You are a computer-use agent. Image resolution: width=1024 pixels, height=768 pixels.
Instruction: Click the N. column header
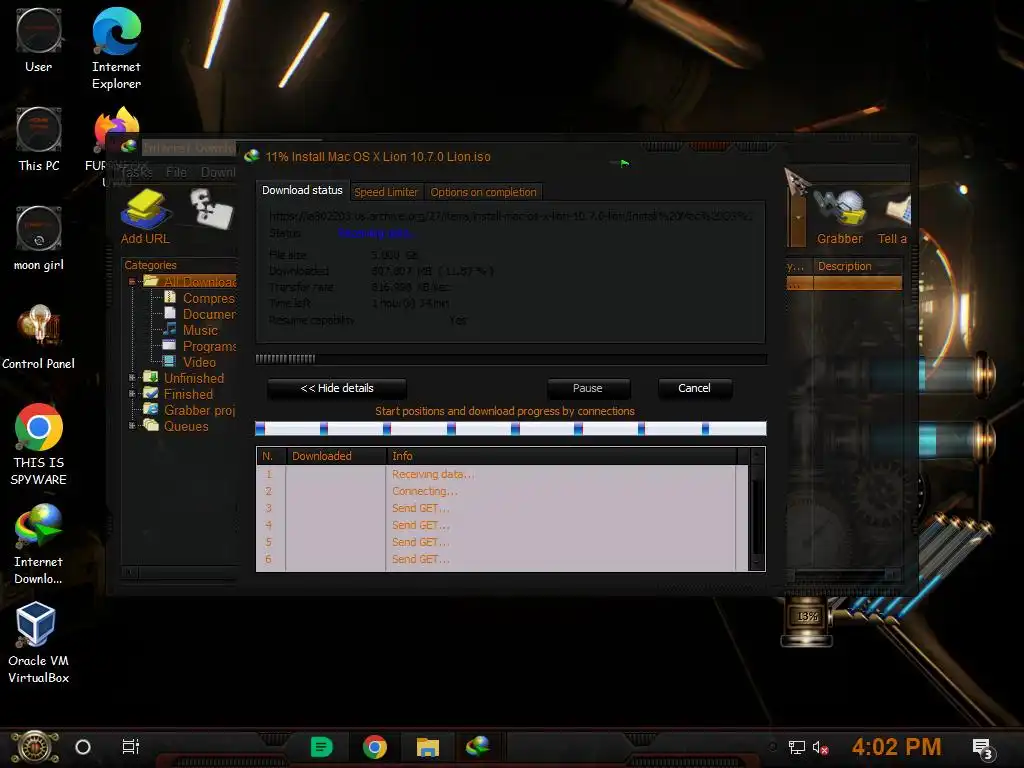(271, 456)
